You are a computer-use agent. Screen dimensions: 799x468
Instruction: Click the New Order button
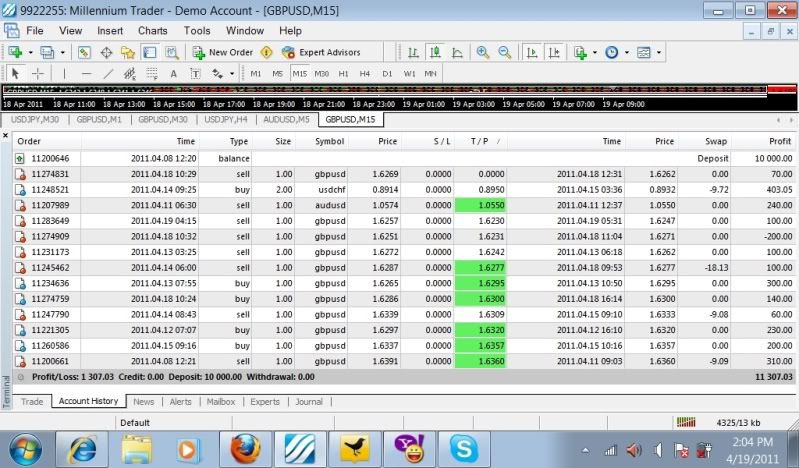click(x=223, y=52)
